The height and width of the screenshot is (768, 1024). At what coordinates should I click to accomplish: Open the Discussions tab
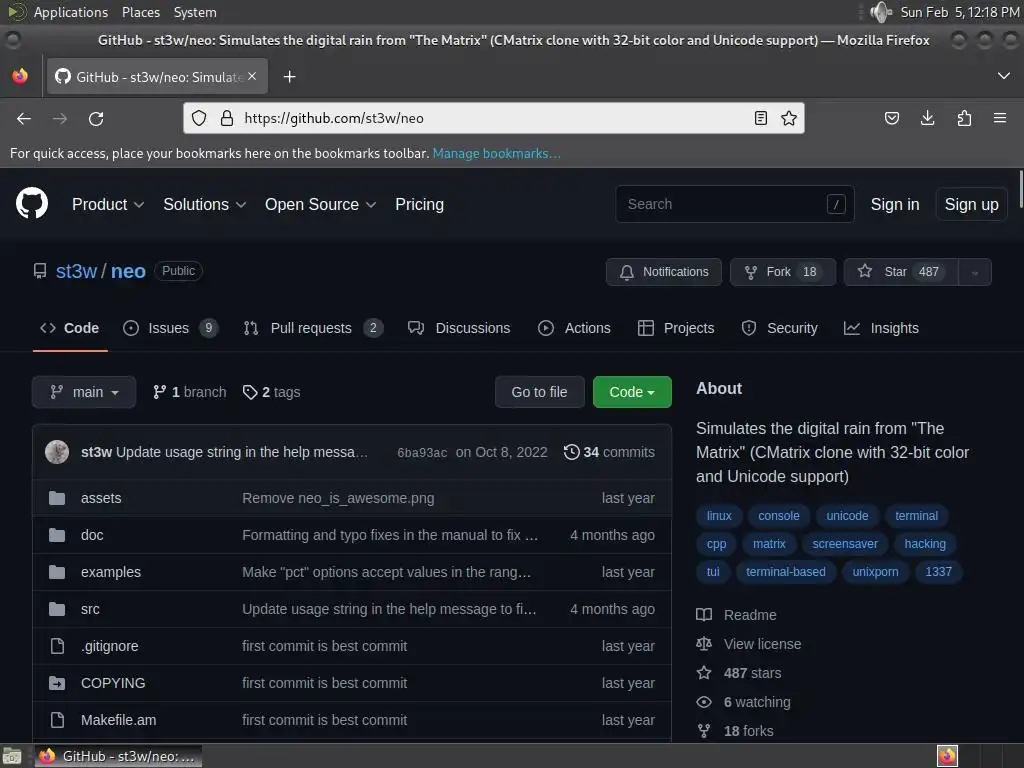coord(459,328)
